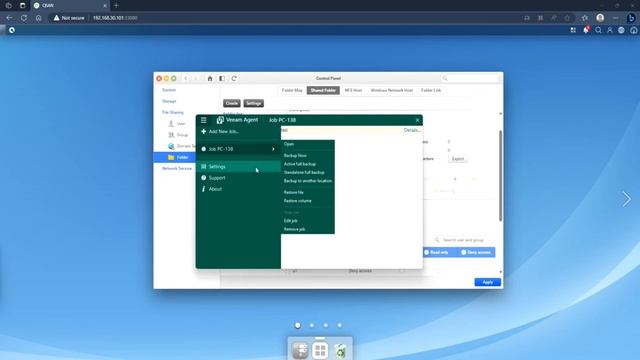Viewport: 640px width, 360px height.
Task: Open File Sharing section in sidebar
Action: (x=173, y=112)
